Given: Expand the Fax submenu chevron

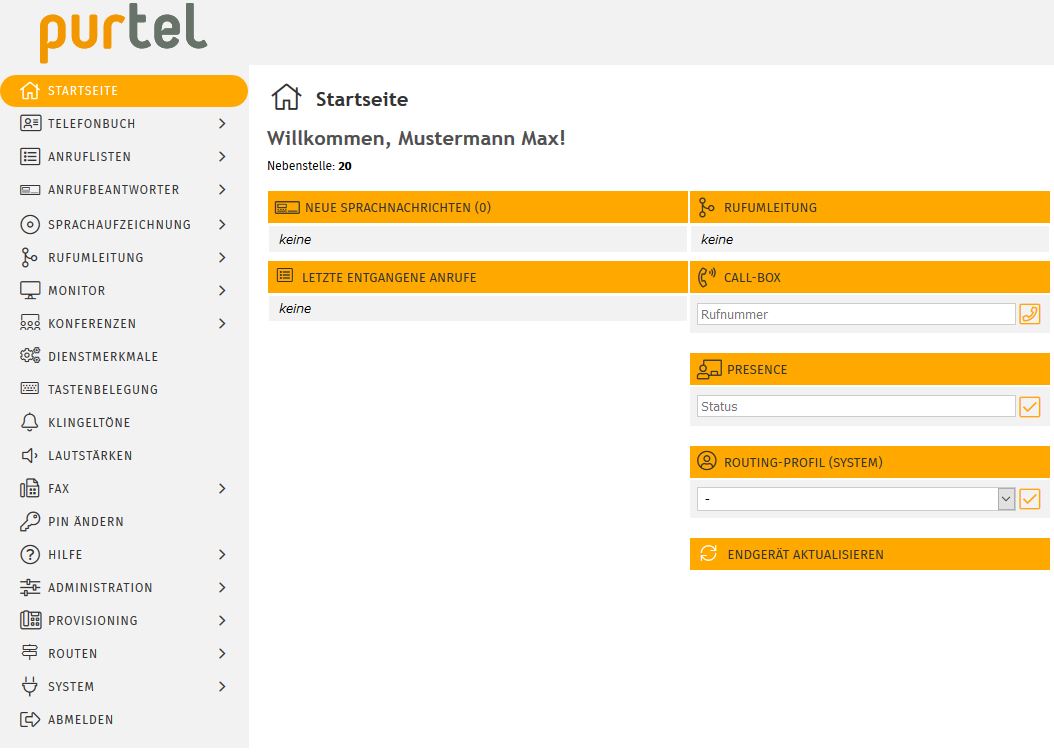Looking at the screenshot, I should [x=222, y=488].
